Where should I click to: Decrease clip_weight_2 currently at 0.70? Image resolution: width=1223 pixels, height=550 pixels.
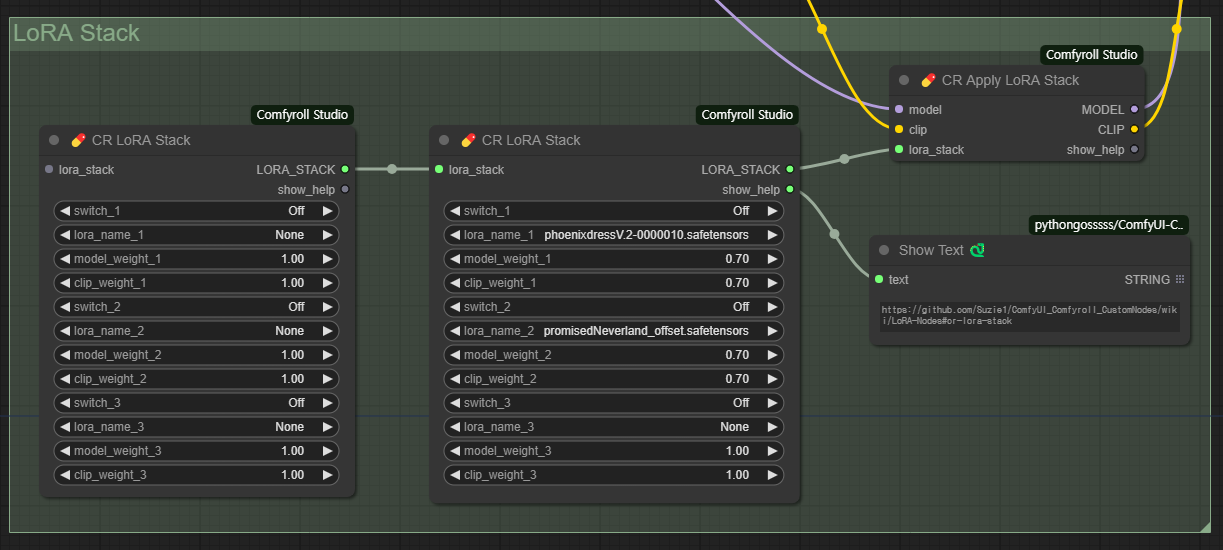point(454,379)
